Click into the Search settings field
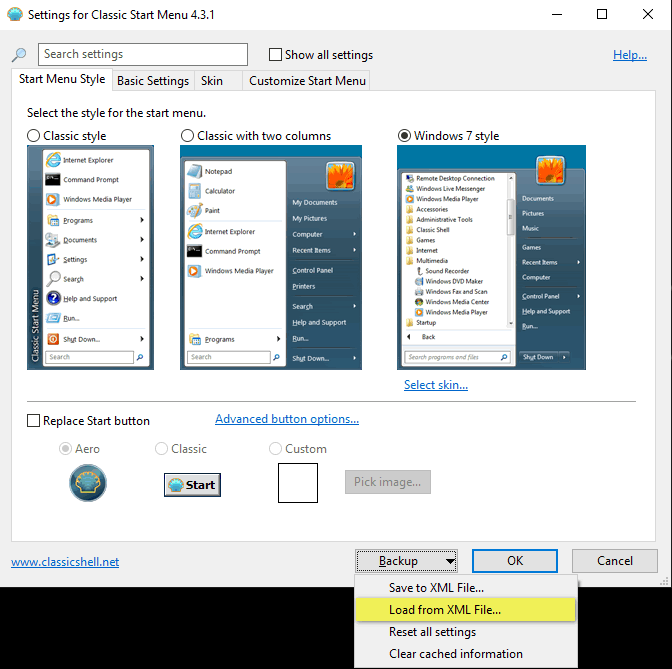Screen dimensions: 672x669 tap(143, 54)
